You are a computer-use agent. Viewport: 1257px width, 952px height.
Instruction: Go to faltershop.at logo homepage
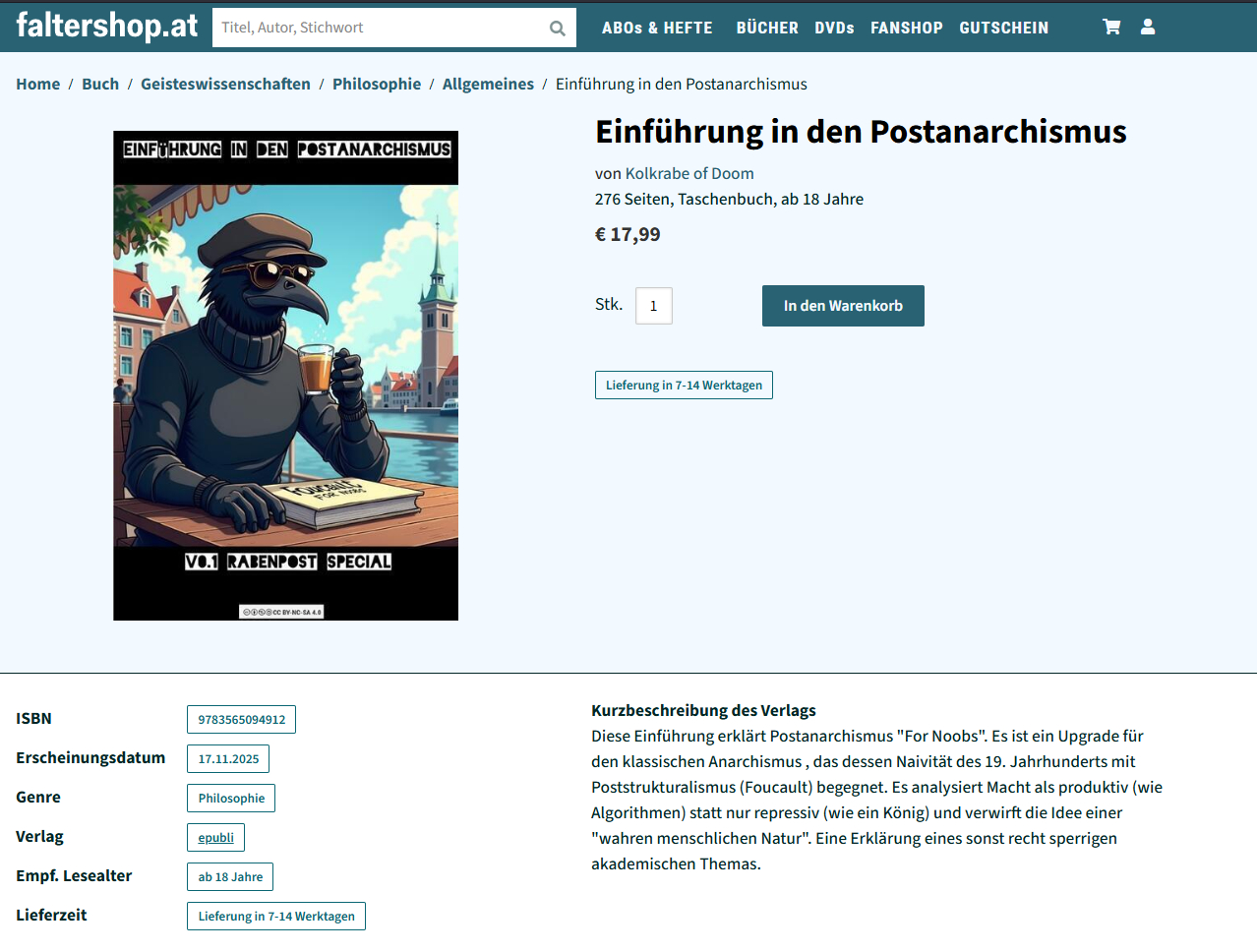(x=107, y=26)
